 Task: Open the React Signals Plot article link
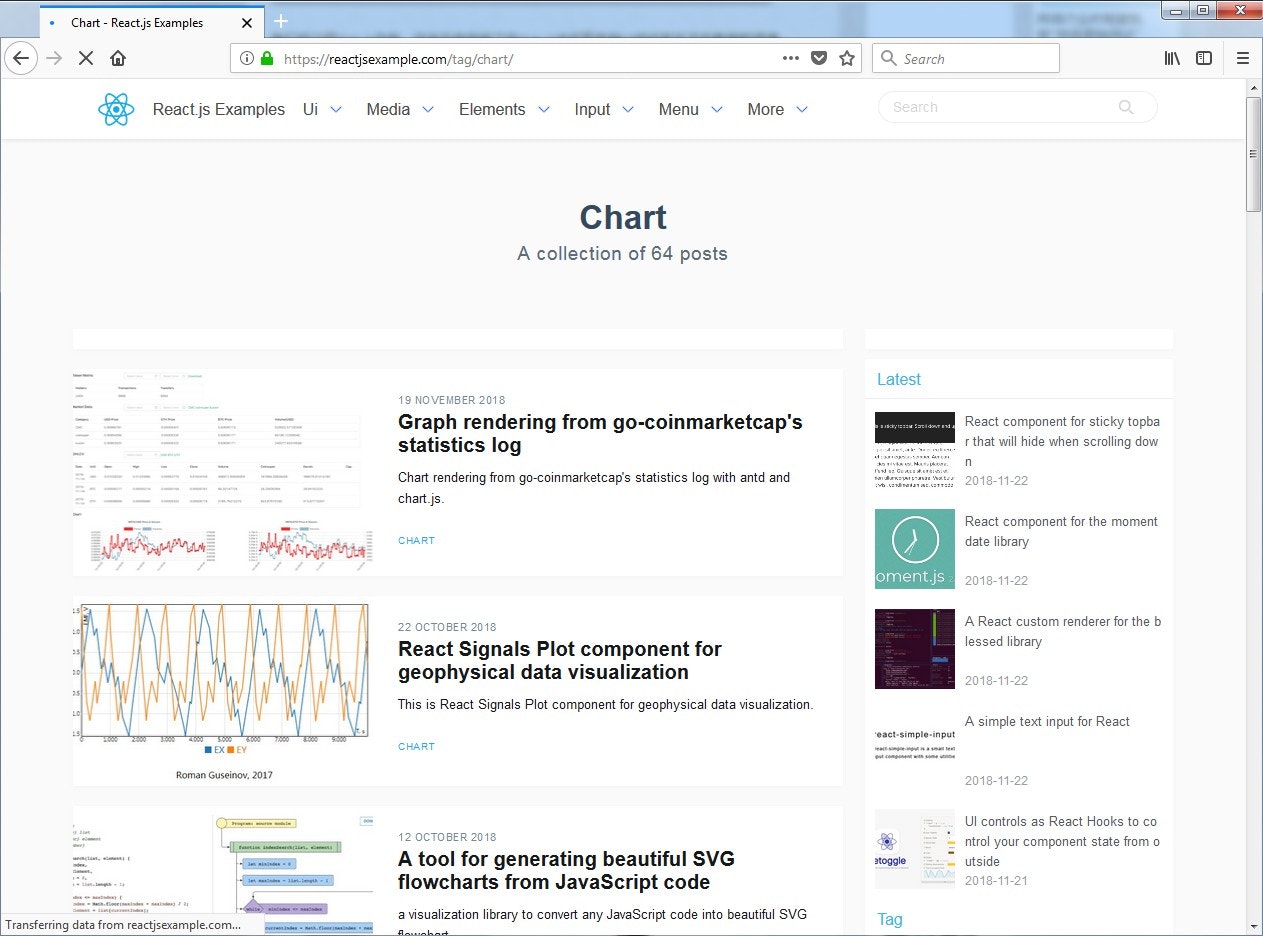(x=560, y=660)
